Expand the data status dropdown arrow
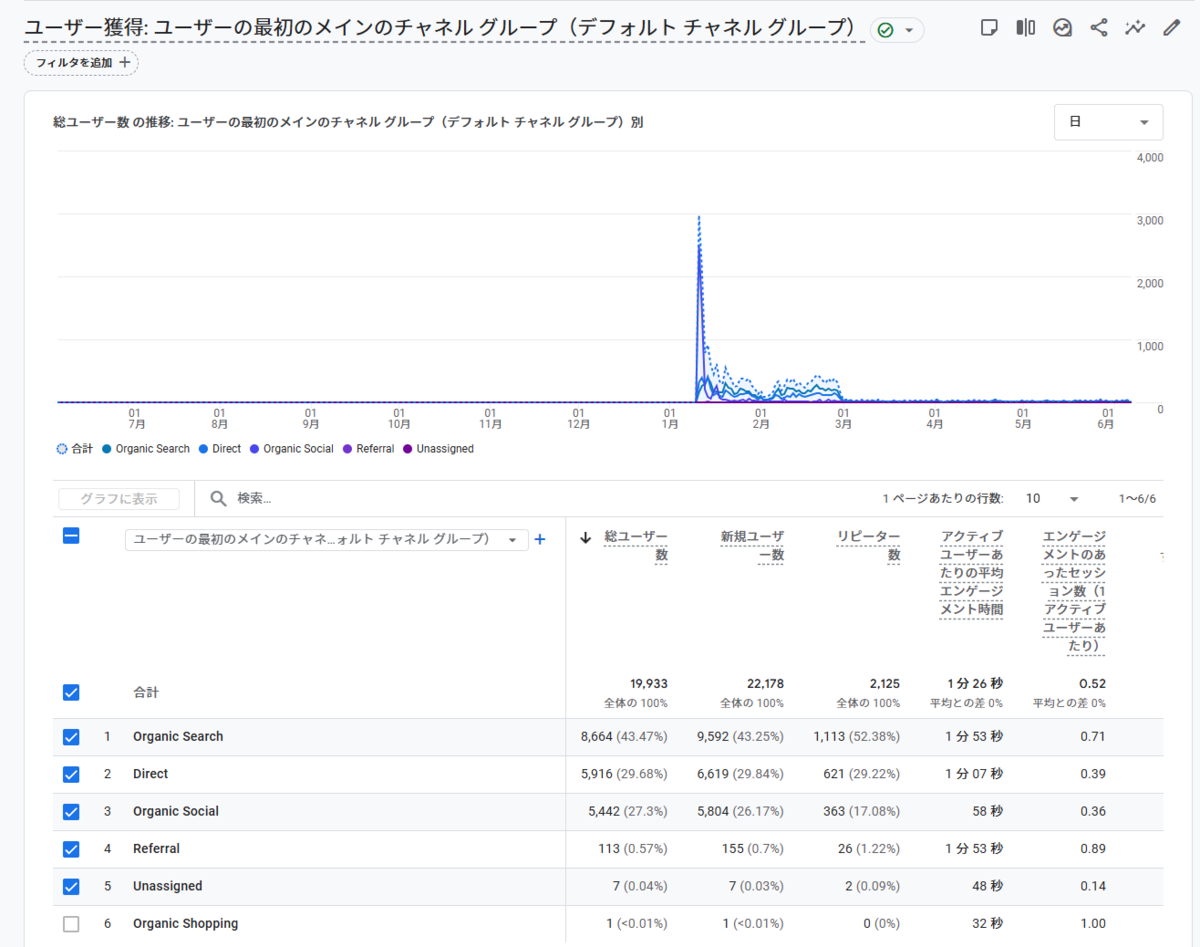The height and width of the screenshot is (947, 1200). coord(909,31)
